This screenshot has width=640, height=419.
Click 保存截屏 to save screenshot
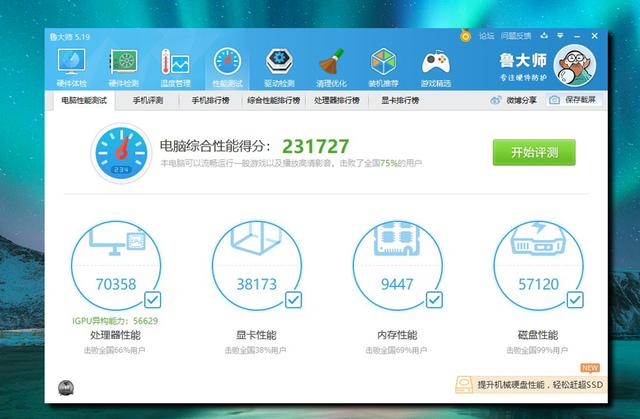click(572, 100)
